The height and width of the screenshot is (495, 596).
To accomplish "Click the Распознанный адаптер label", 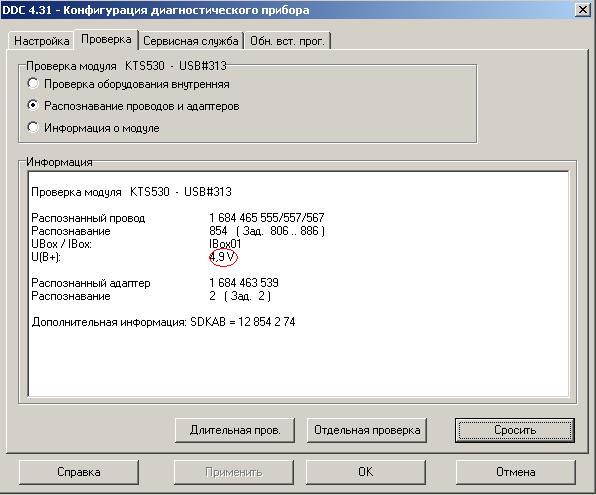I will coord(91,283).
